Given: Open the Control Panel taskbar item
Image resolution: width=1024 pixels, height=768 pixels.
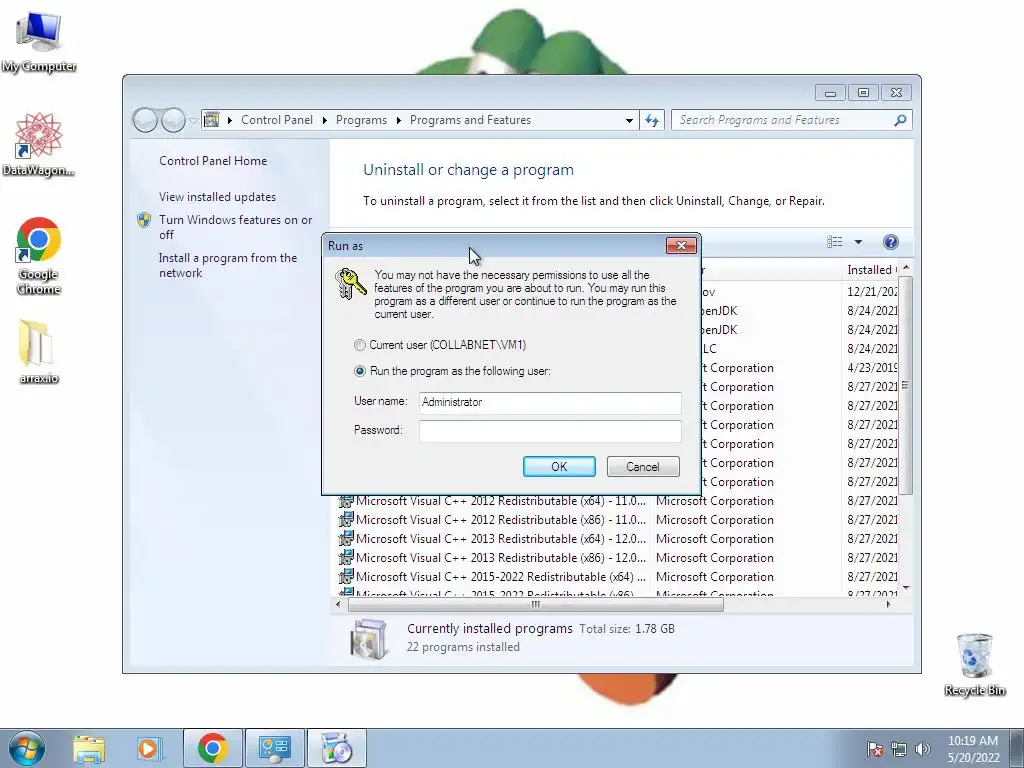Looking at the screenshot, I should 274,748.
